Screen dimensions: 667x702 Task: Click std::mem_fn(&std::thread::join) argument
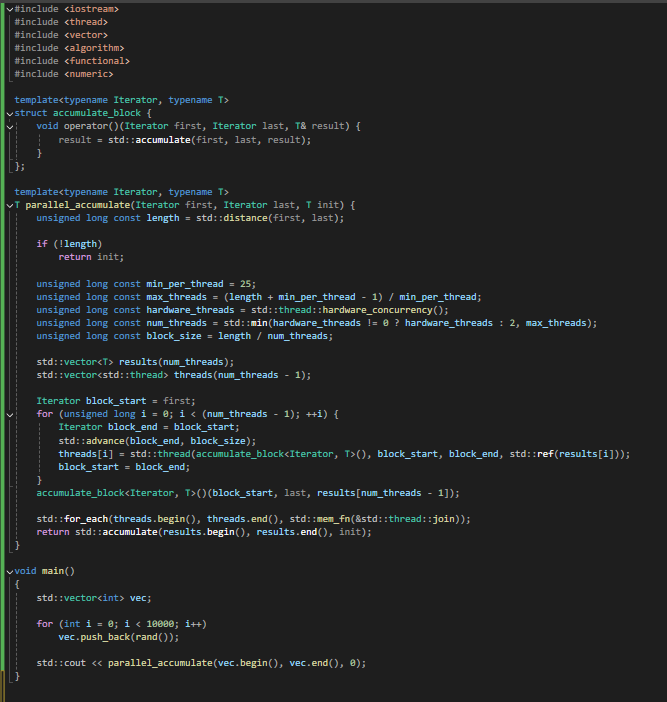coord(375,518)
